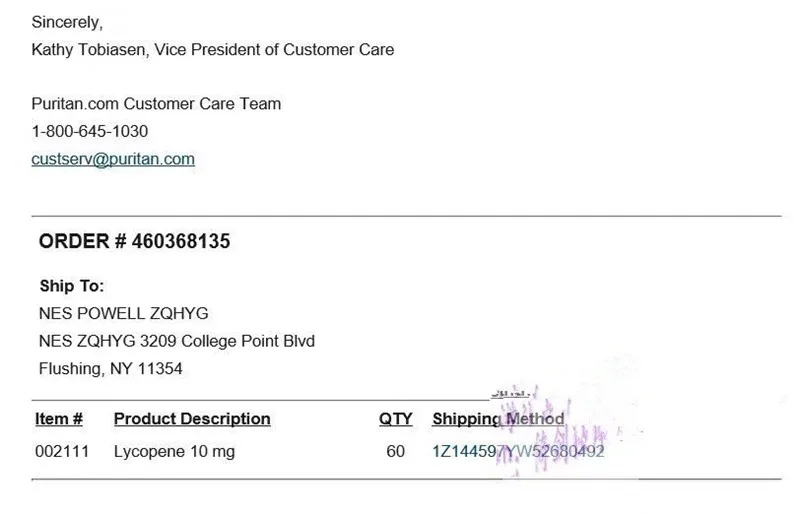The height and width of the screenshot is (514, 800).
Task: Click the Puritan.com Customer Care Team text
Action: (156, 103)
